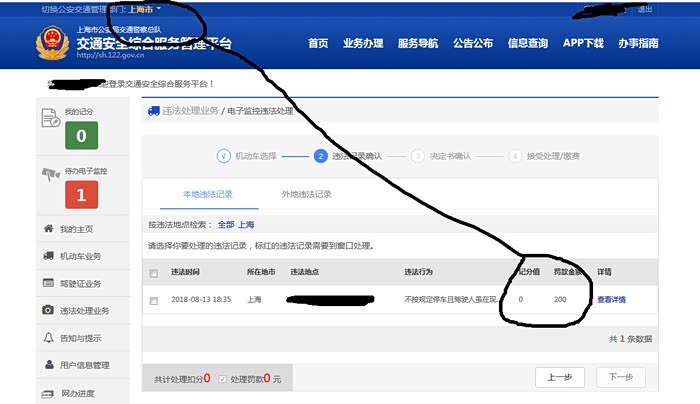Click the 决定书确认 step label
Image resolution: width=700 pixels, height=404 pixels.
pyautogui.click(x=450, y=156)
